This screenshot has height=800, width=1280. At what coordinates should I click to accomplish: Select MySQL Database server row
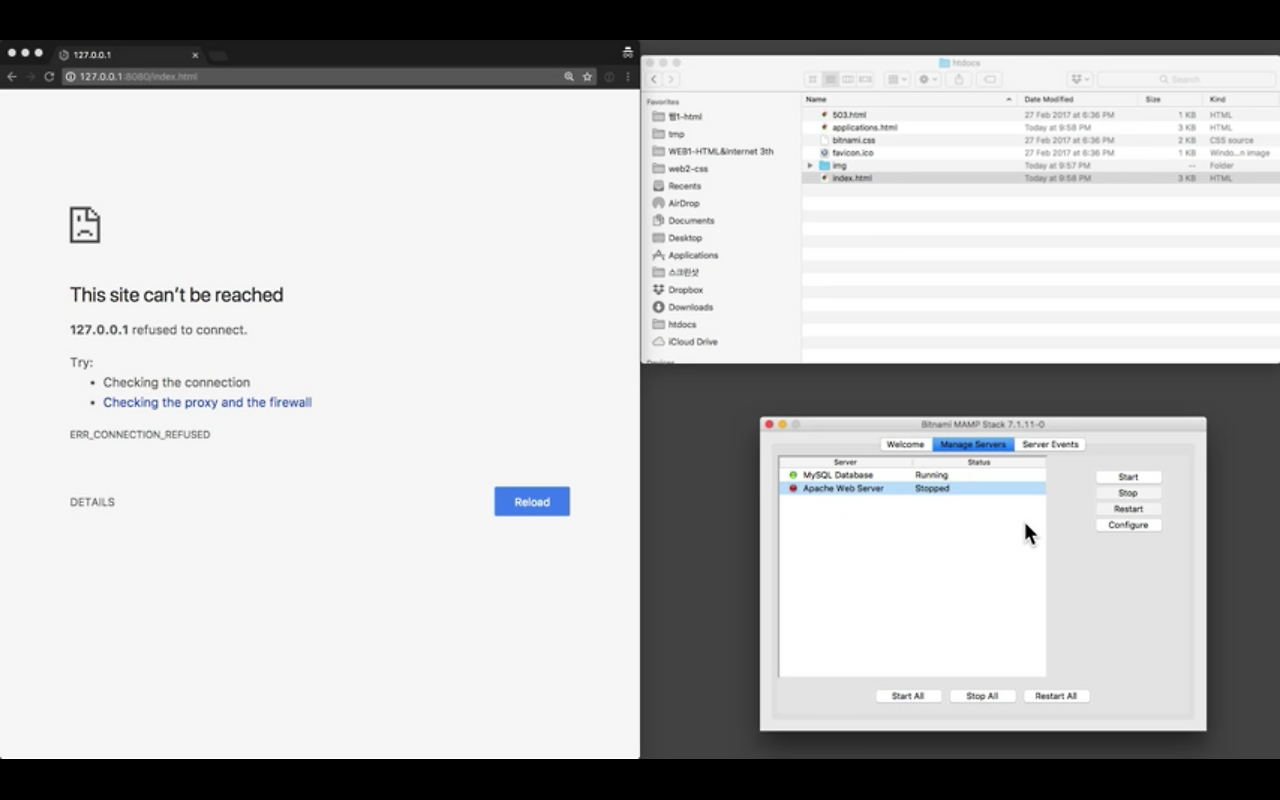[912, 475]
